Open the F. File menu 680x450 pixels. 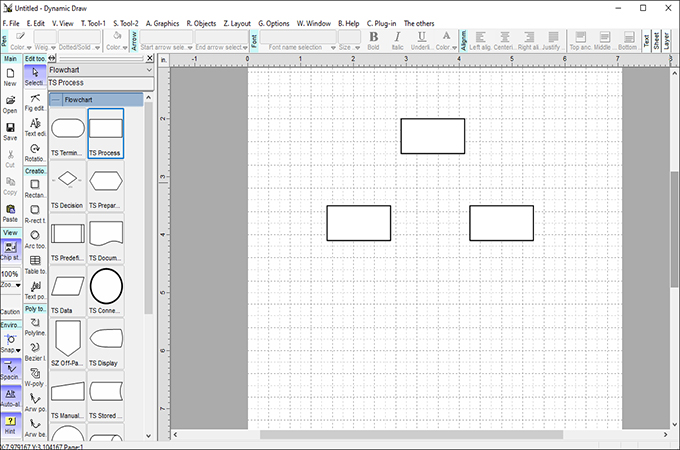click(x=11, y=23)
